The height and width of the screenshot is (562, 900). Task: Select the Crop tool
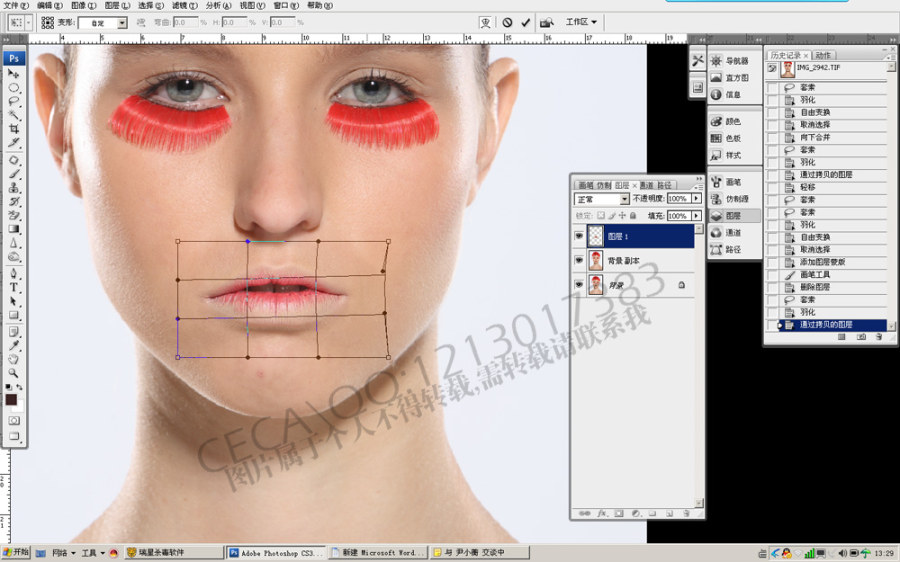pos(14,129)
